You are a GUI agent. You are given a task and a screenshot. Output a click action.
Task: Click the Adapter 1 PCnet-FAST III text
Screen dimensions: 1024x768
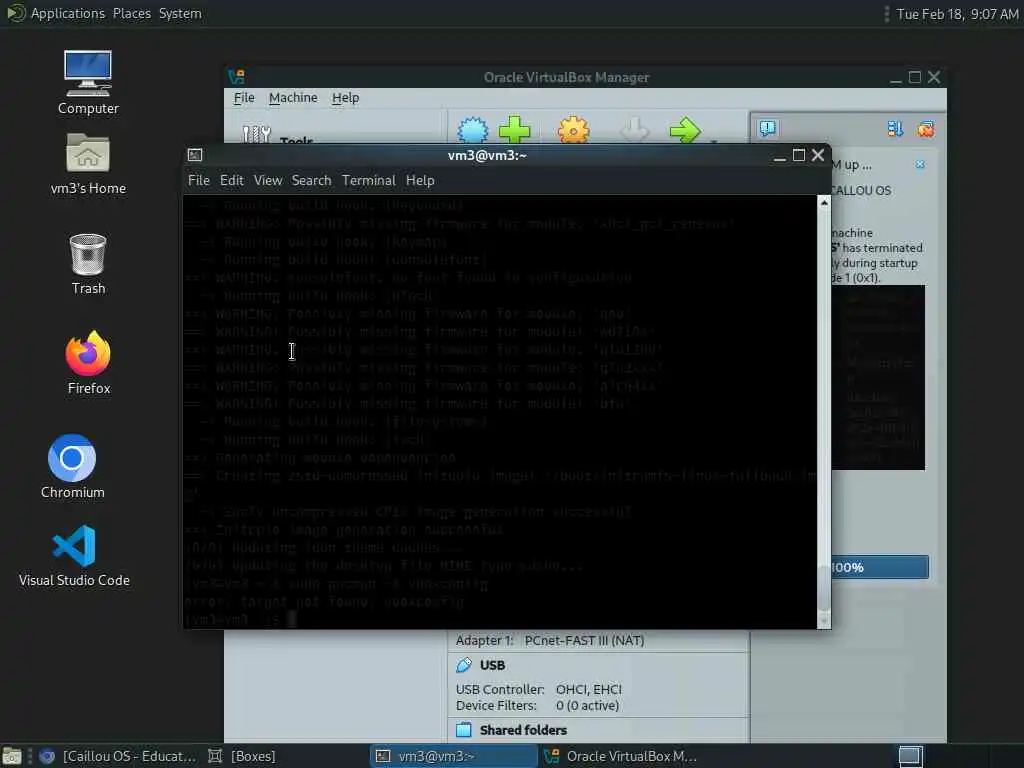[x=550, y=641]
